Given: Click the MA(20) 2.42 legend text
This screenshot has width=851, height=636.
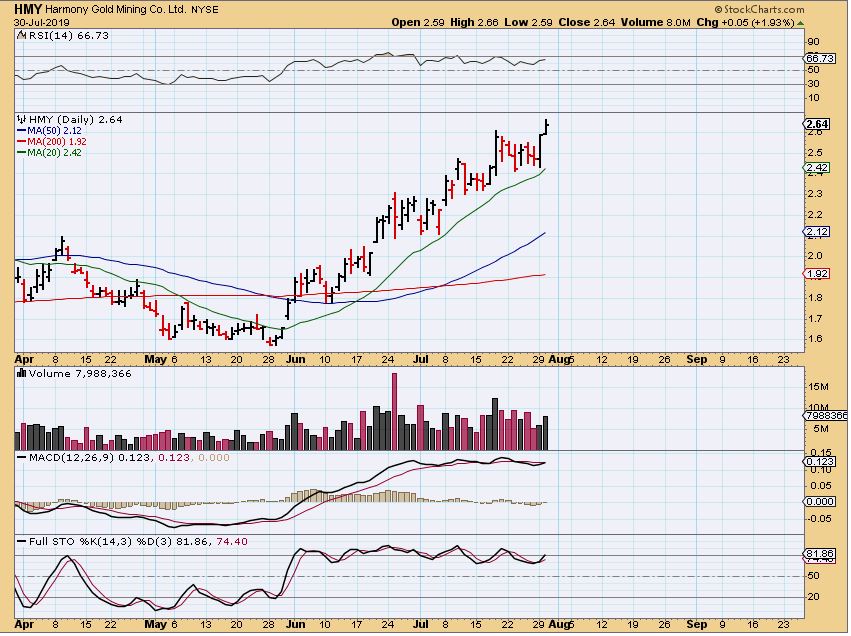Looking at the screenshot, I should click(54, 153).
